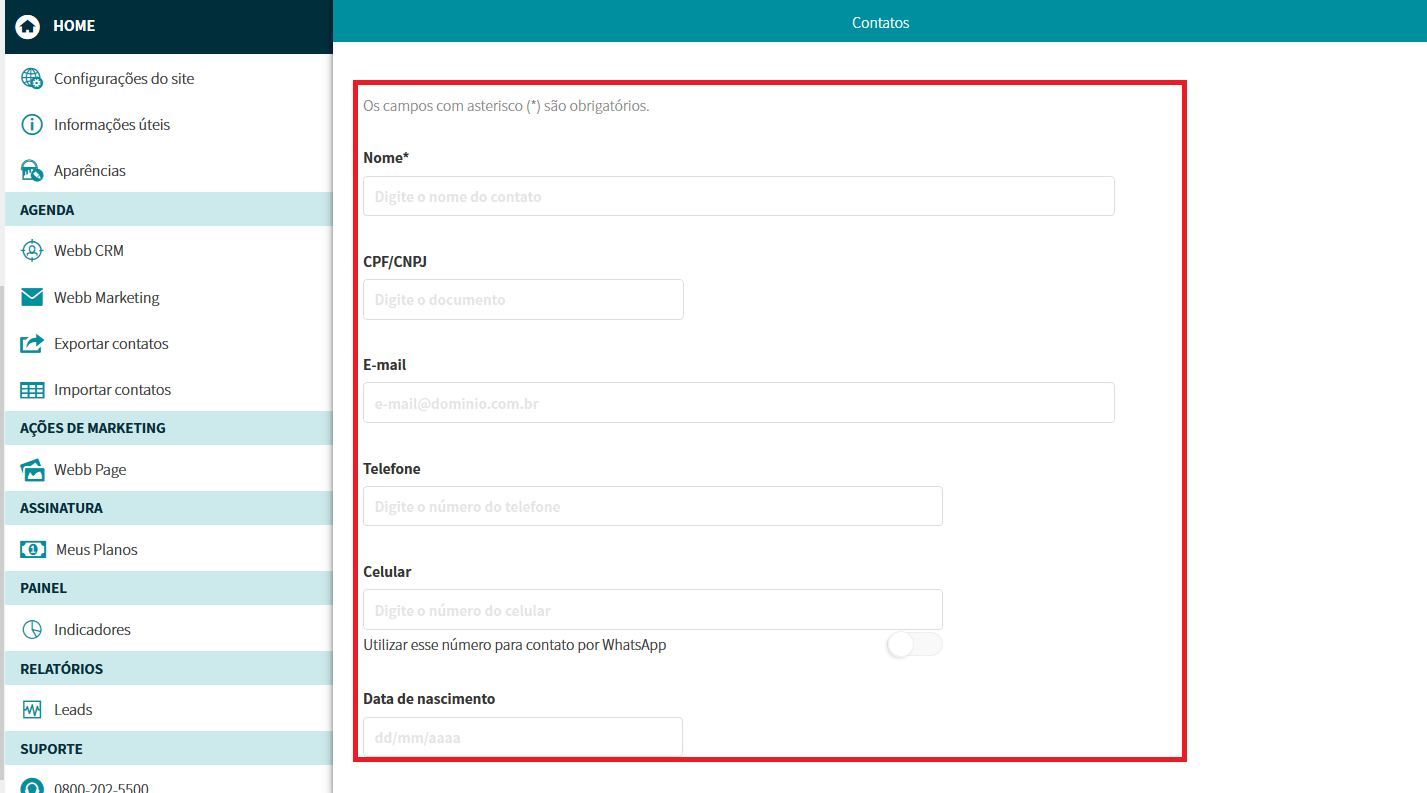Click the Webb Page icon

[32, 470]
